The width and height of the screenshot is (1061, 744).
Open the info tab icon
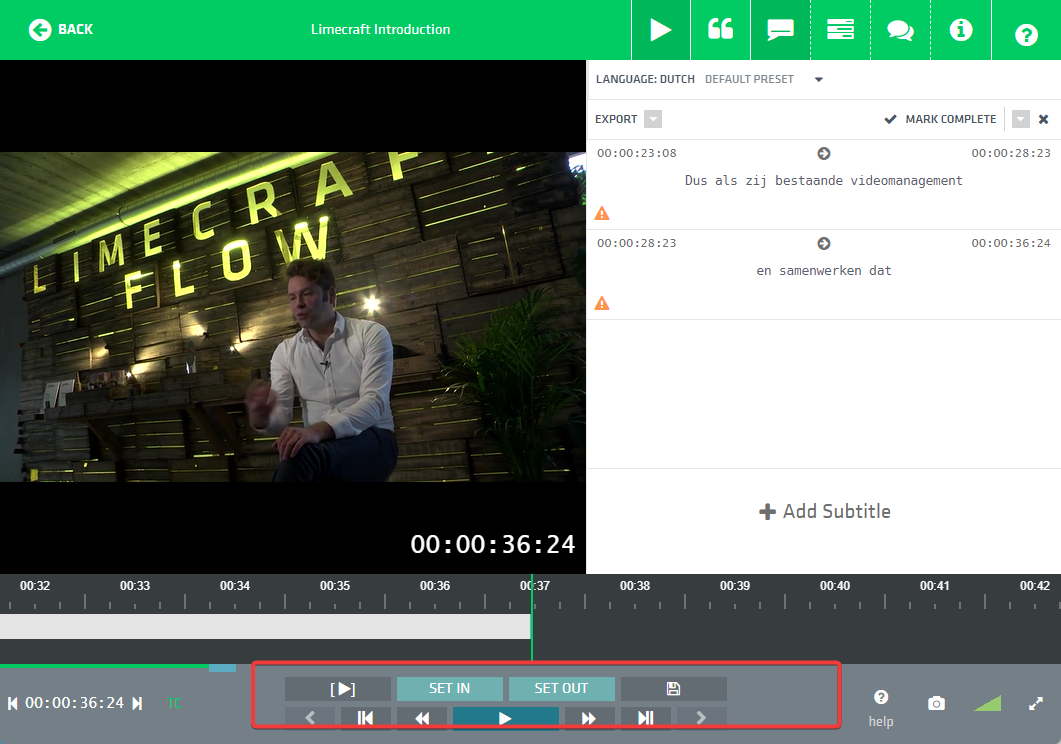click(x=961, y=30)
